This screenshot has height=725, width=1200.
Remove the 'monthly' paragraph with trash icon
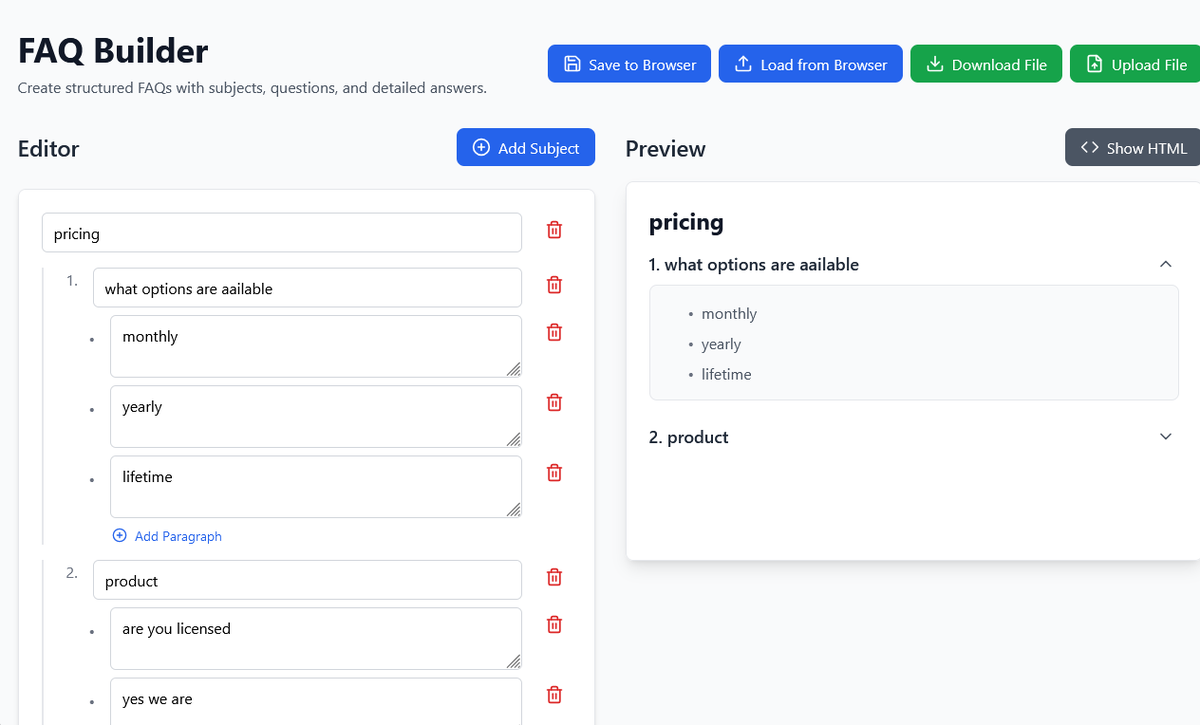554,332
